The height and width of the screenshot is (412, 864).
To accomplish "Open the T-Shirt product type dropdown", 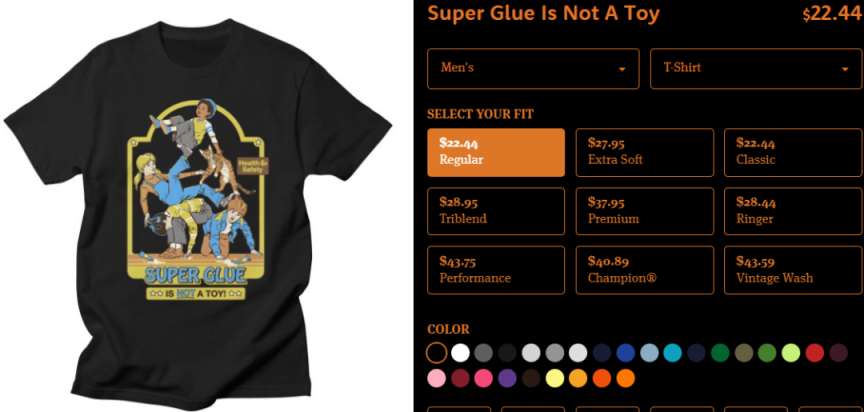I will (756, 68).
